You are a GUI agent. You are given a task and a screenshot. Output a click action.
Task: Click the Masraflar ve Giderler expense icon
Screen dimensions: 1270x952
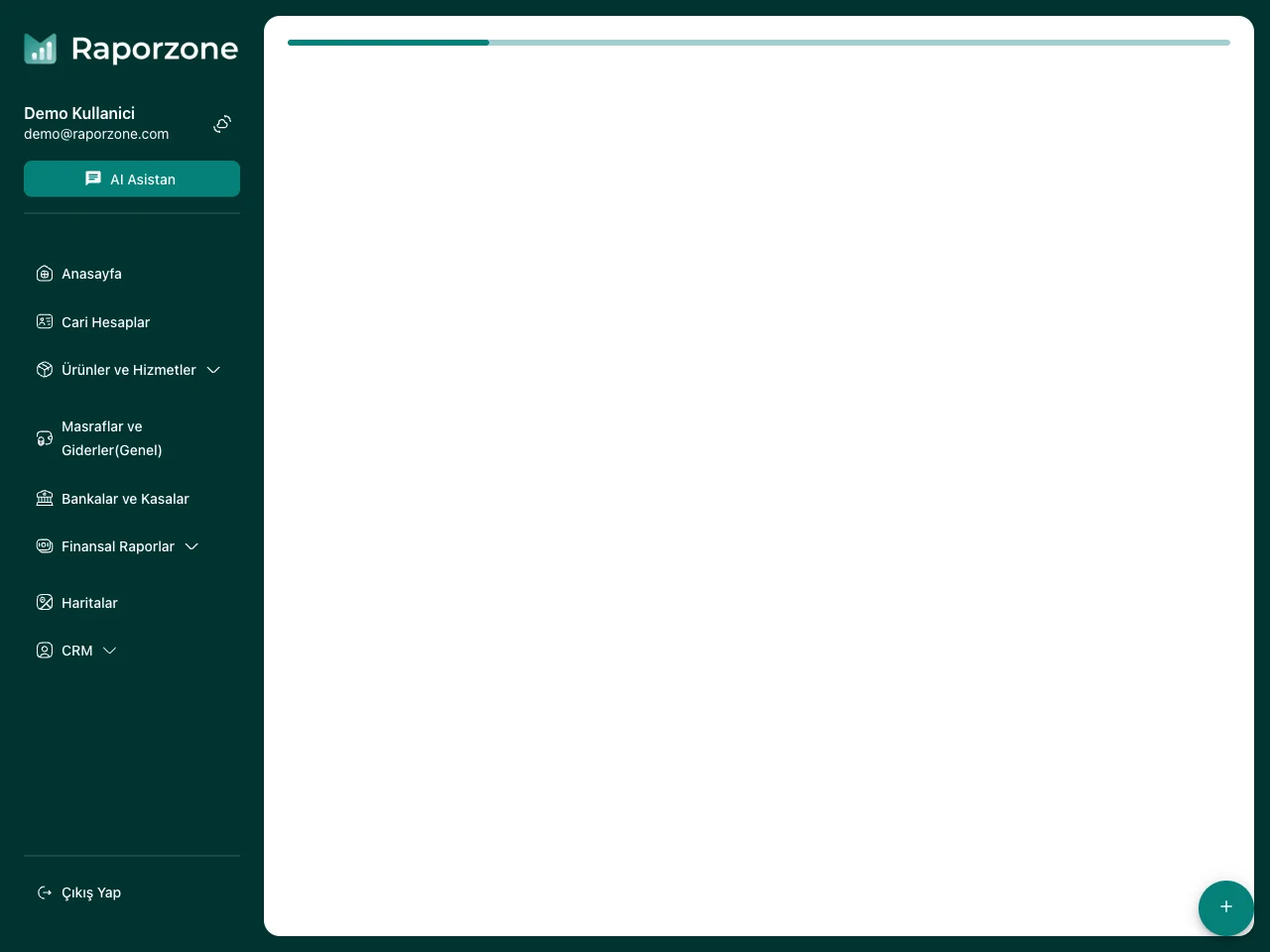[45, 437]
